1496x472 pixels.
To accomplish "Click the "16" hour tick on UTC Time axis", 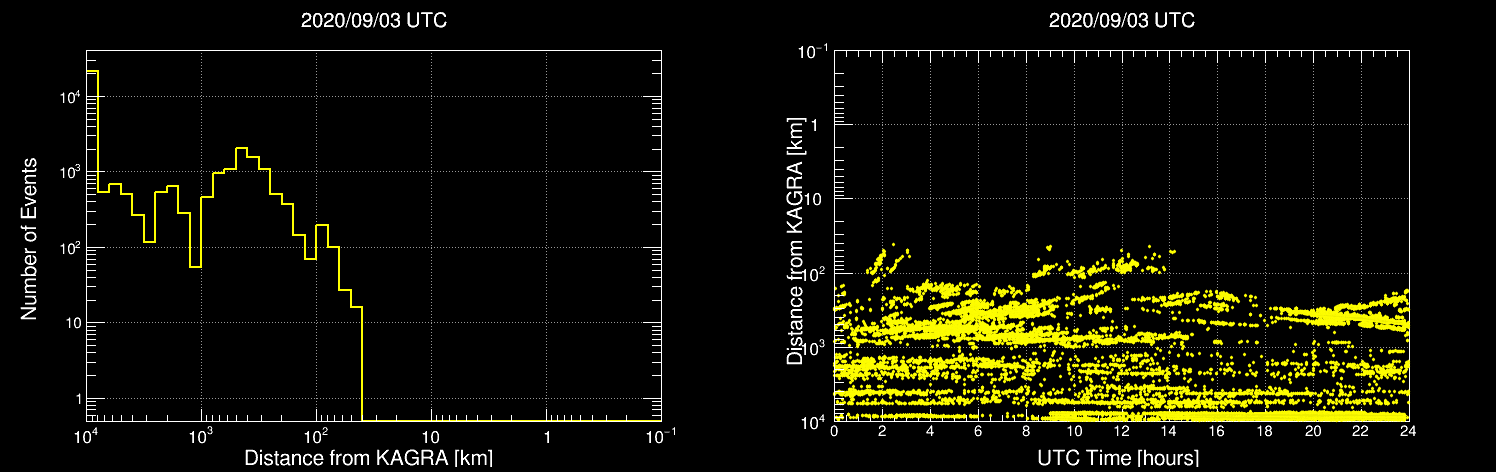I will tap(1217, 433).
